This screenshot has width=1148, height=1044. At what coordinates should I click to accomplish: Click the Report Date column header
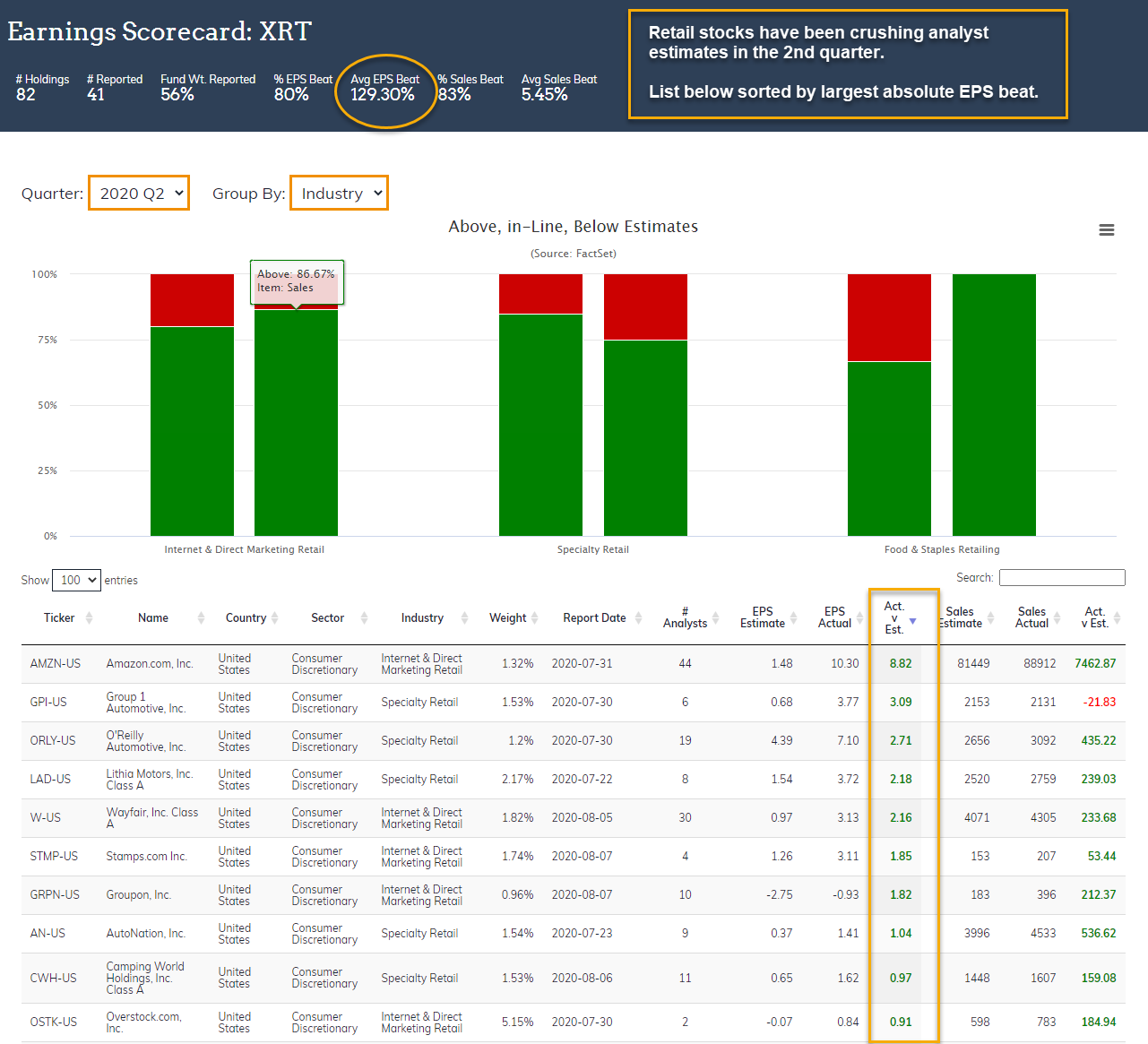pyautogui.click(x=594, y=618)
